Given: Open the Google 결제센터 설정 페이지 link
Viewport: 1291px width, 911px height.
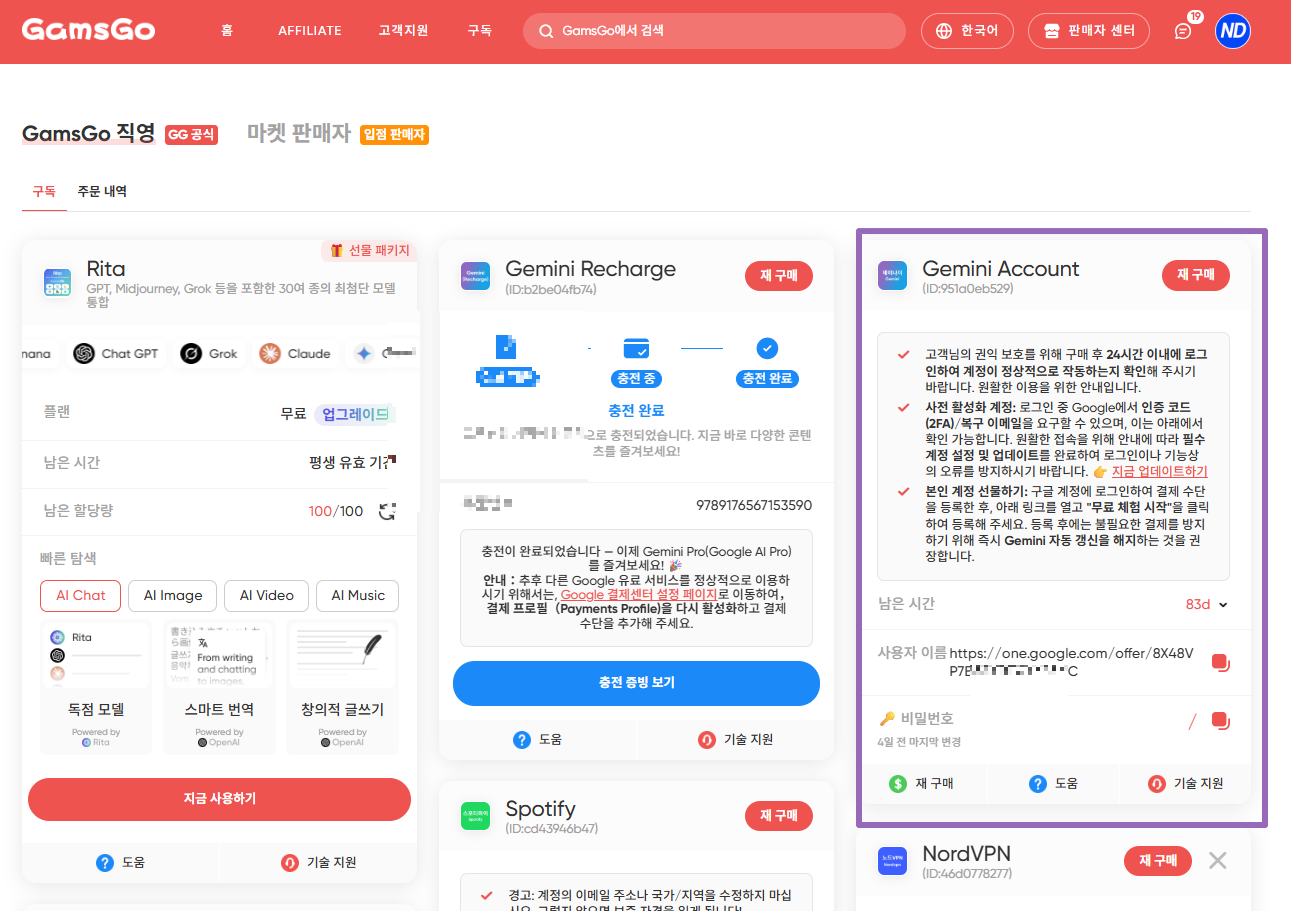Looking at the screenshot, I should tap(638, 594).
